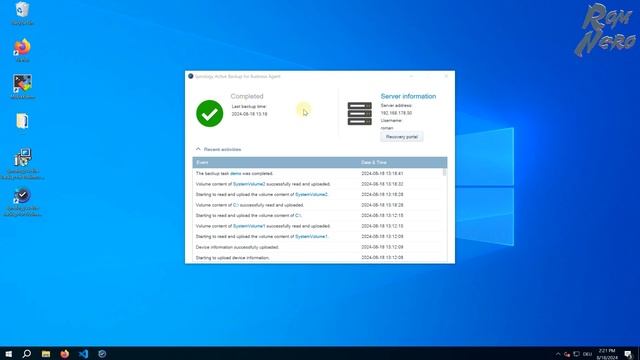Click the DEU language indicator in taskbar
Image resolution: width=640 pixels, height=360 pixels.
click(587, 354)
